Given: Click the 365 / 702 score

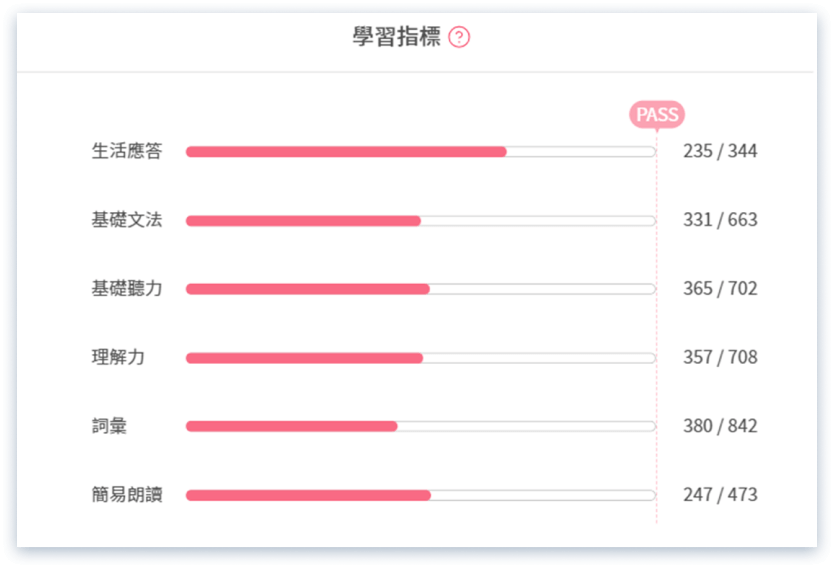Looking at the screenshot, I should 720,288.
